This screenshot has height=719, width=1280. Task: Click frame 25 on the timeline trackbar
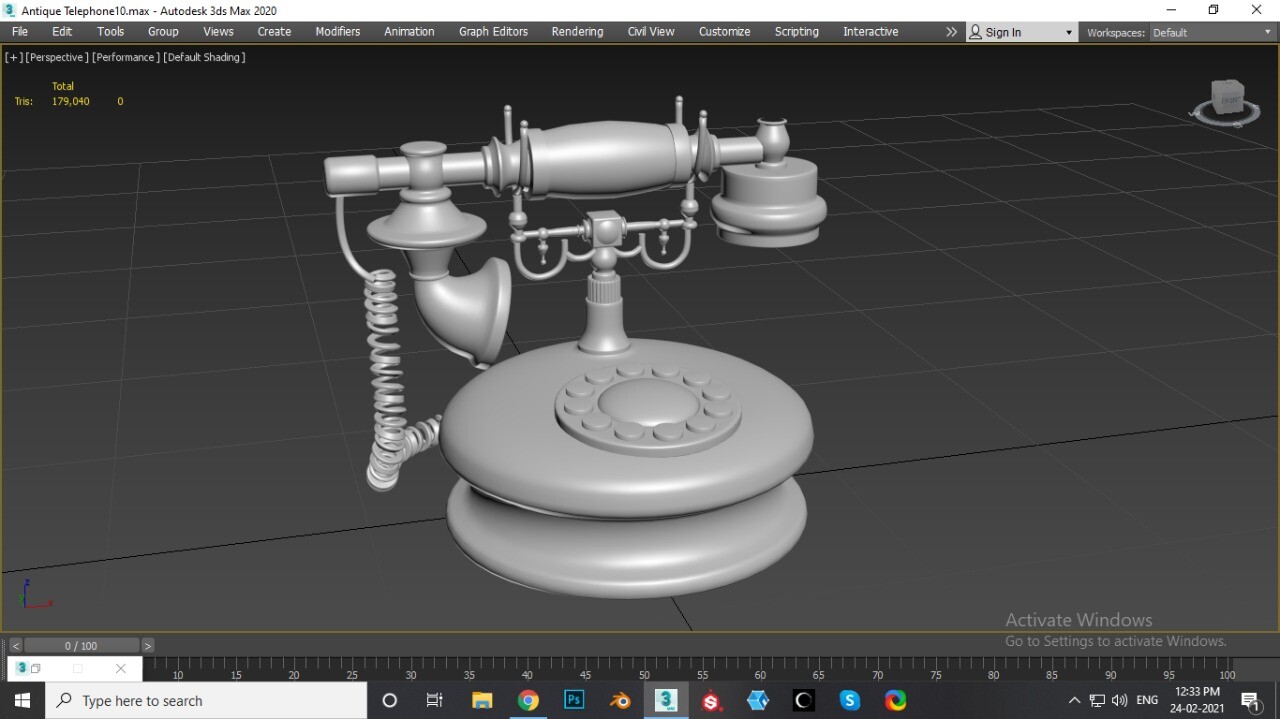click(352, 674)
